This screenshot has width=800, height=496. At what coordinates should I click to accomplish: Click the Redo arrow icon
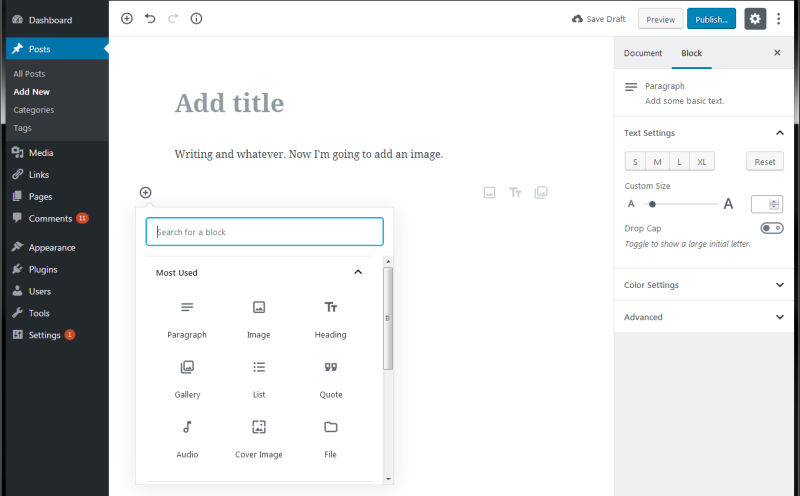173,19
